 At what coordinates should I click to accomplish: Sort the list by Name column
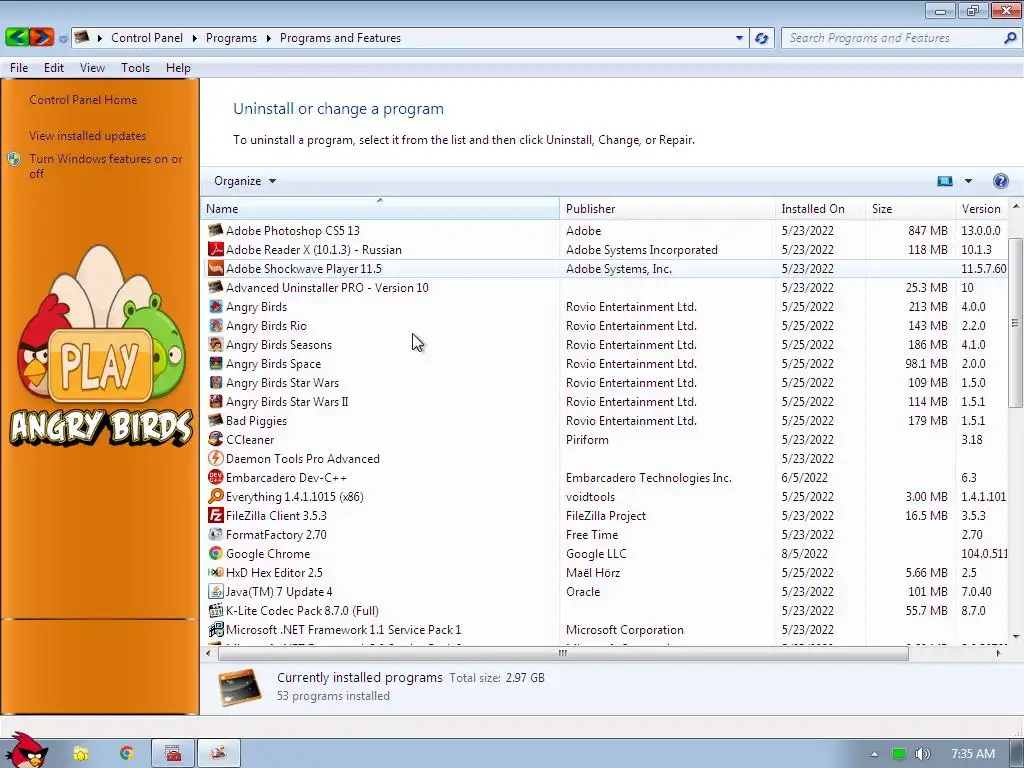click(x=380, y=209)
